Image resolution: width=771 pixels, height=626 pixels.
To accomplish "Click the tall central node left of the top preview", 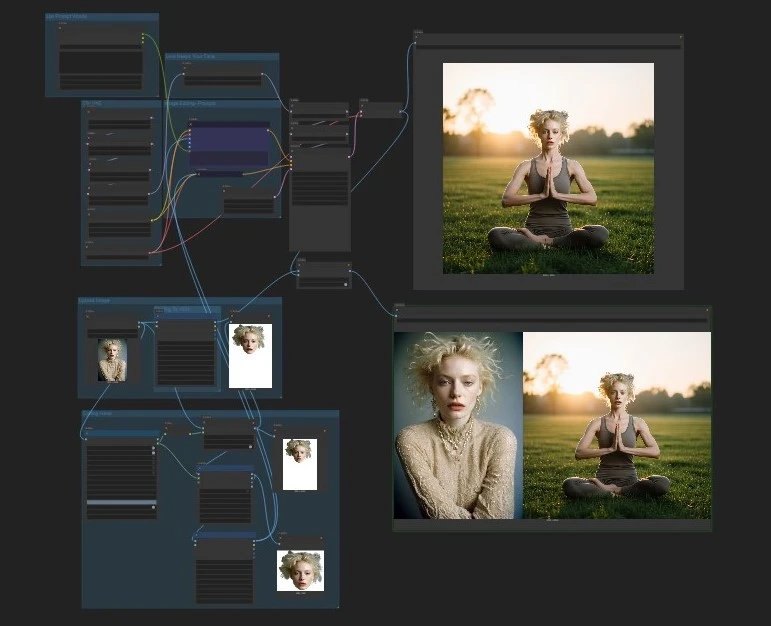I will 320,200.
